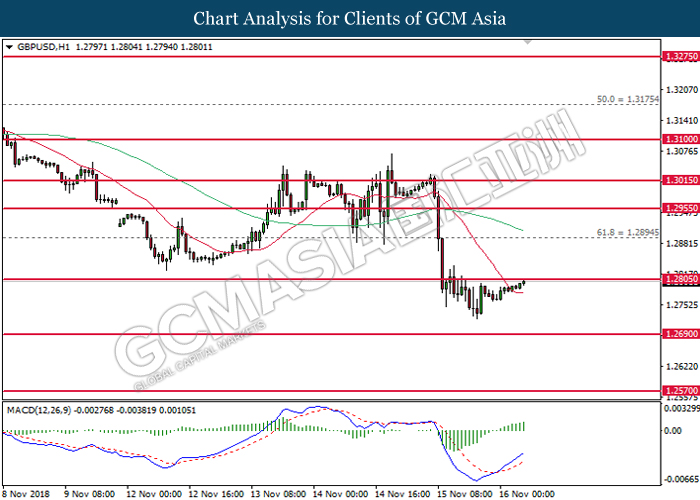Click the 61.8 = 1.28945 Fibonacci label
700x500 pixels.
click(x=628, y=232)
